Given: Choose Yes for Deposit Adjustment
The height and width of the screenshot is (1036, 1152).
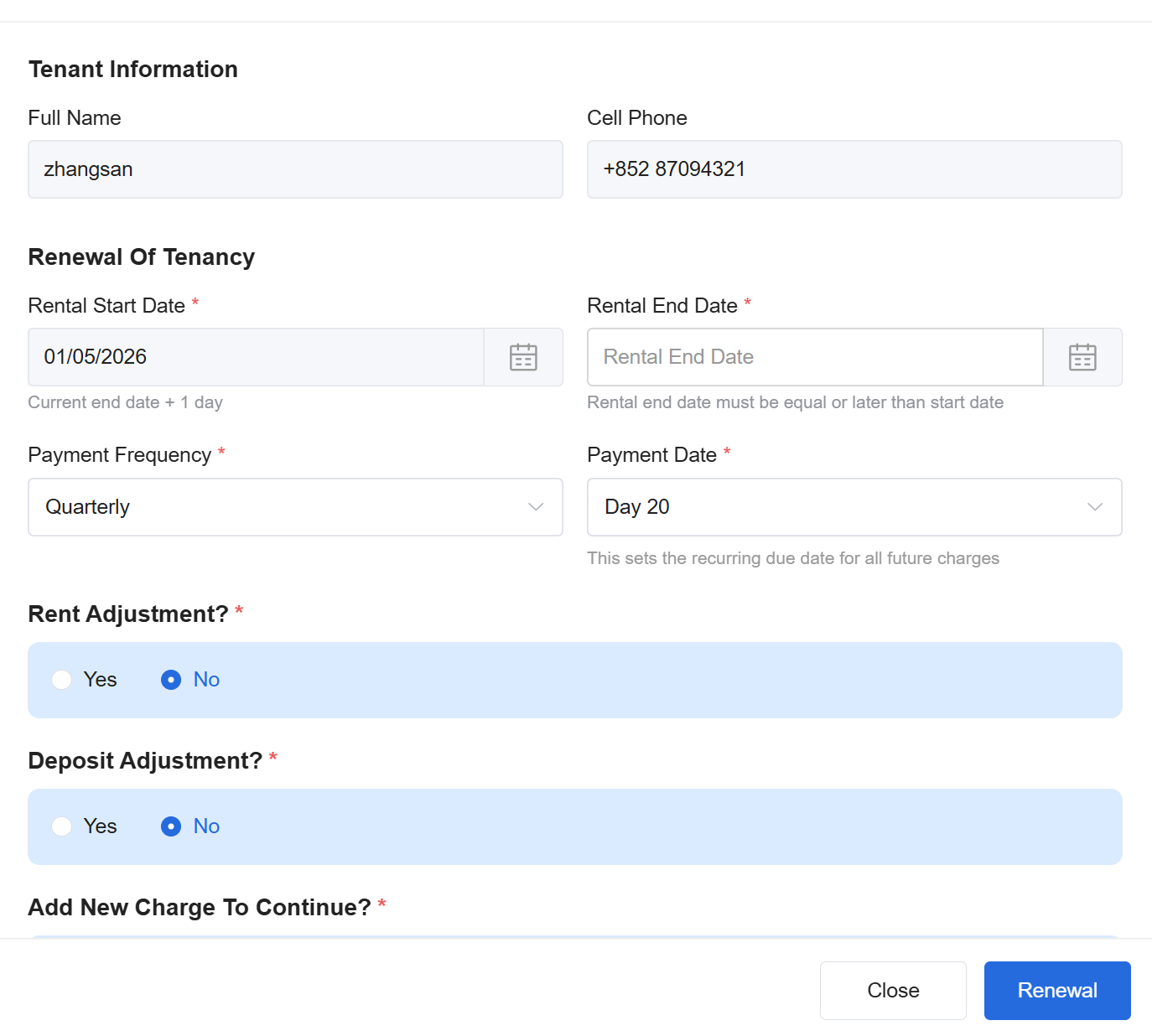Looking at the screenshot, I should (62, 826).
